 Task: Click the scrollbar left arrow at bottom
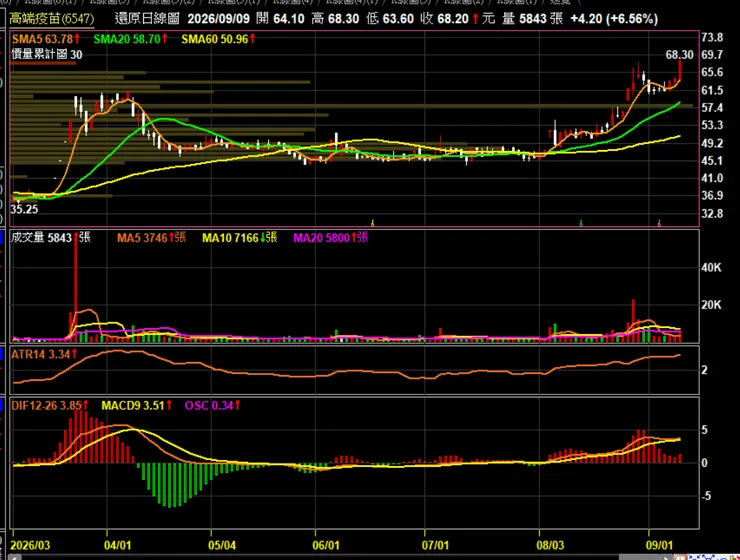[x=14, y=558]
